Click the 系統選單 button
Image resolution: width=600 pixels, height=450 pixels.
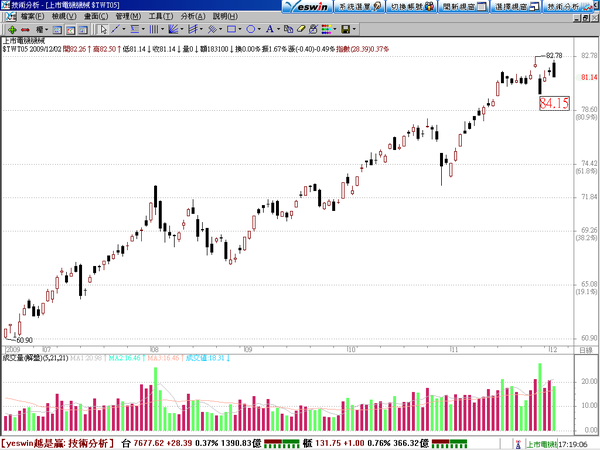[359, 7]
